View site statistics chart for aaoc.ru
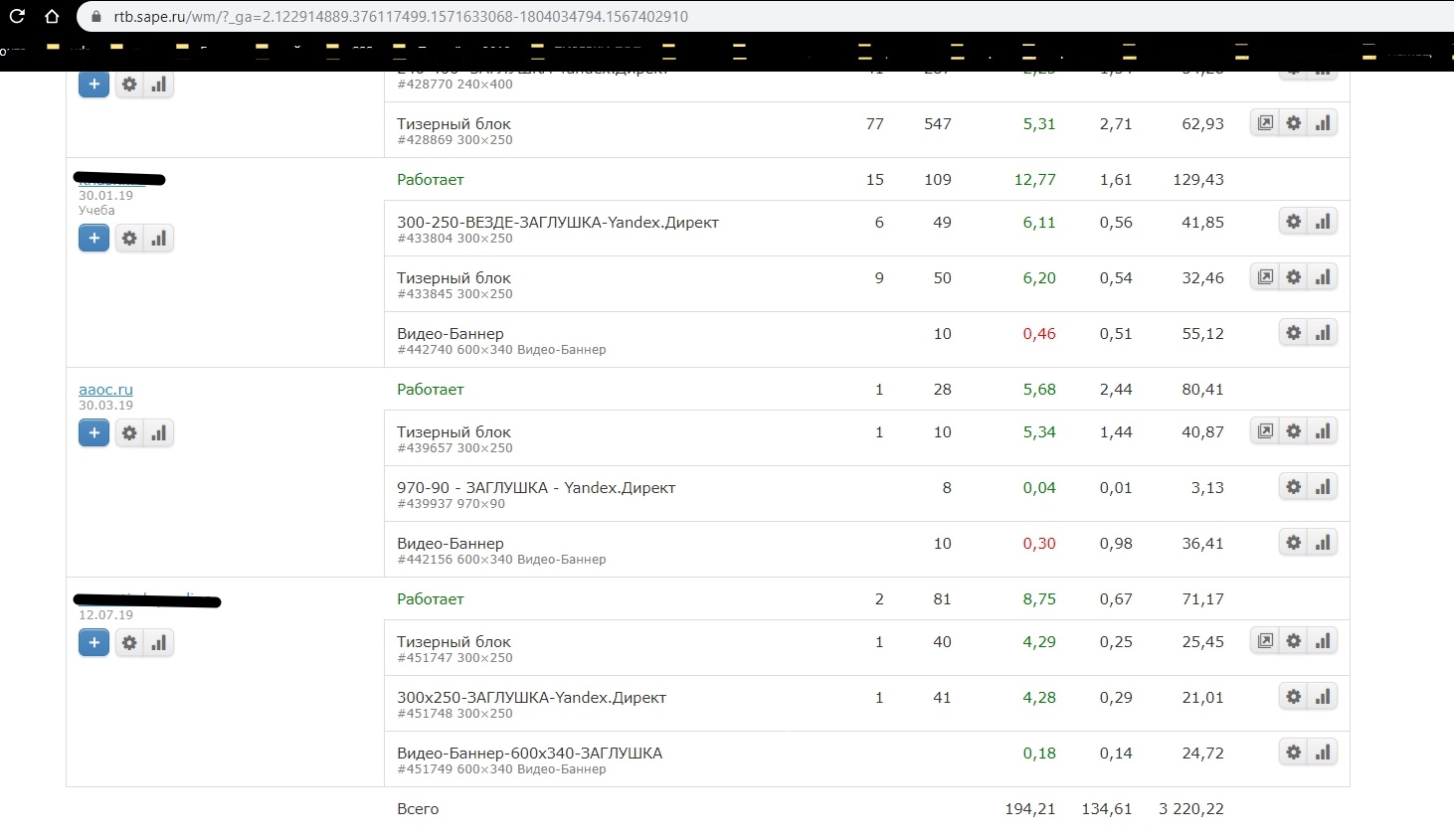Image resolution: width=1454 pixels, height=840 pixels. click(158, 432)
